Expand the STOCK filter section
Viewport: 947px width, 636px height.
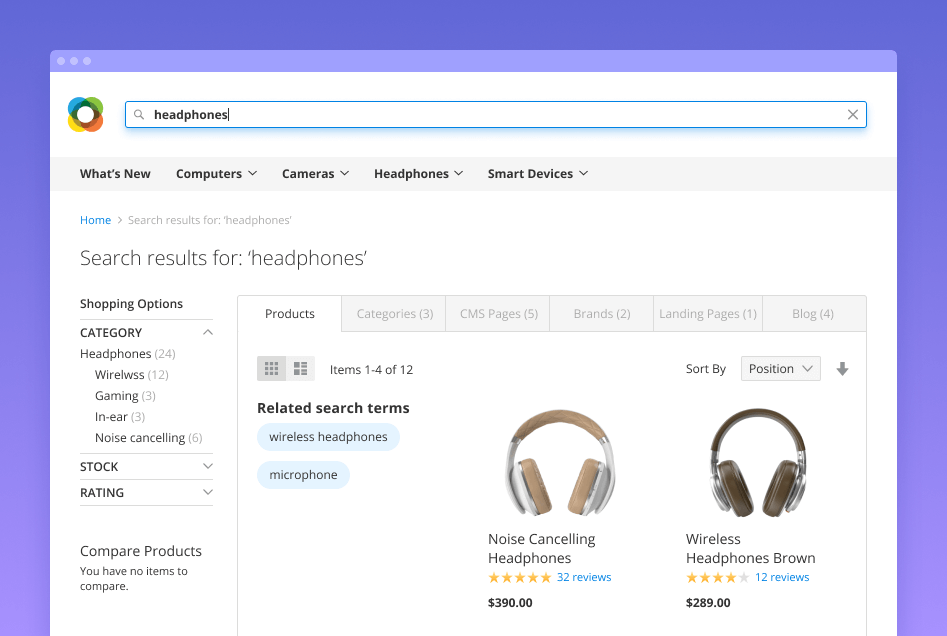(x=207, y=467)
